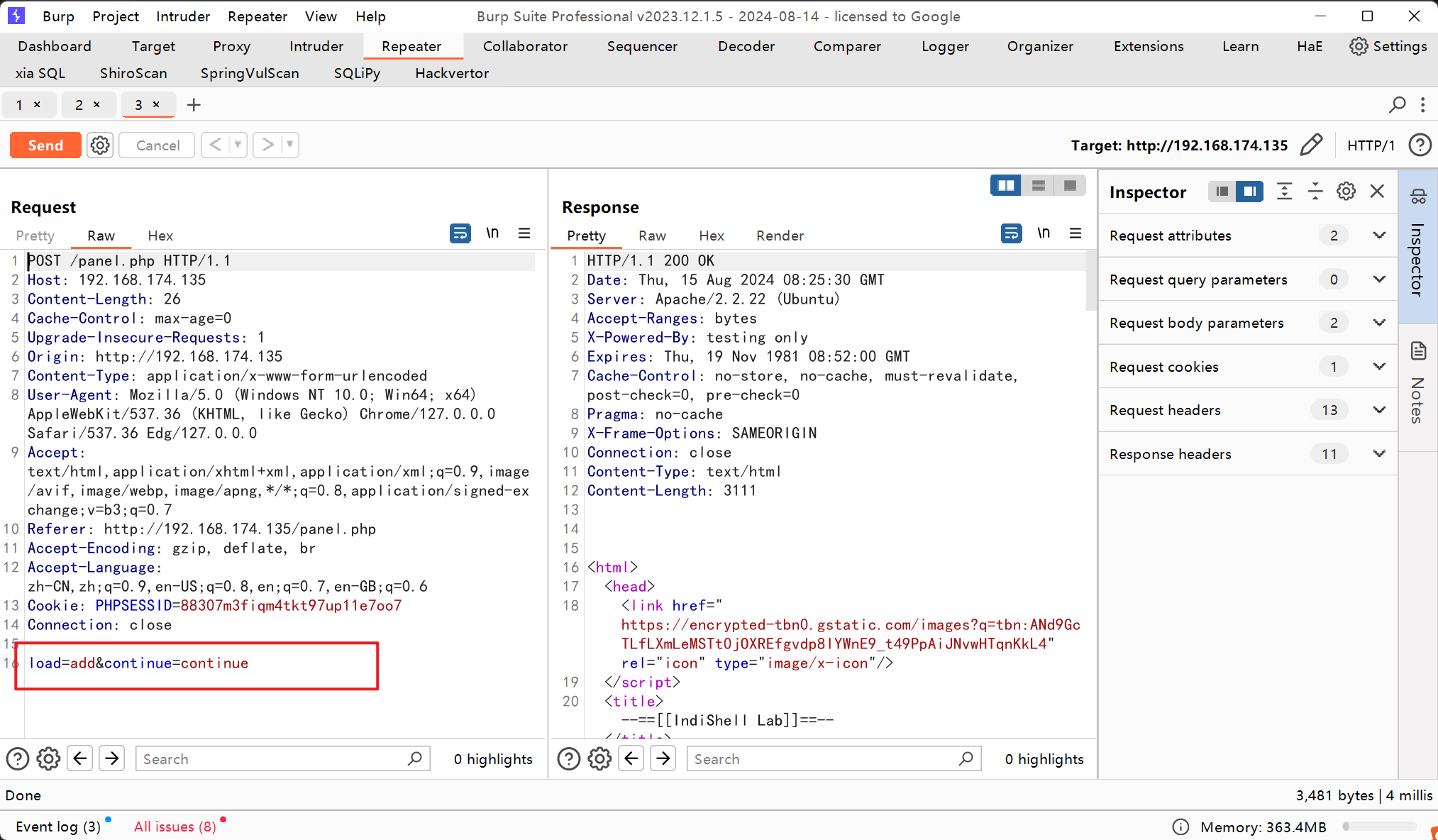The width and height of the screenshot is (1438, 840).
Task: Go to next match in Response search
Action: pyautogui.click(x=663, y=758)
